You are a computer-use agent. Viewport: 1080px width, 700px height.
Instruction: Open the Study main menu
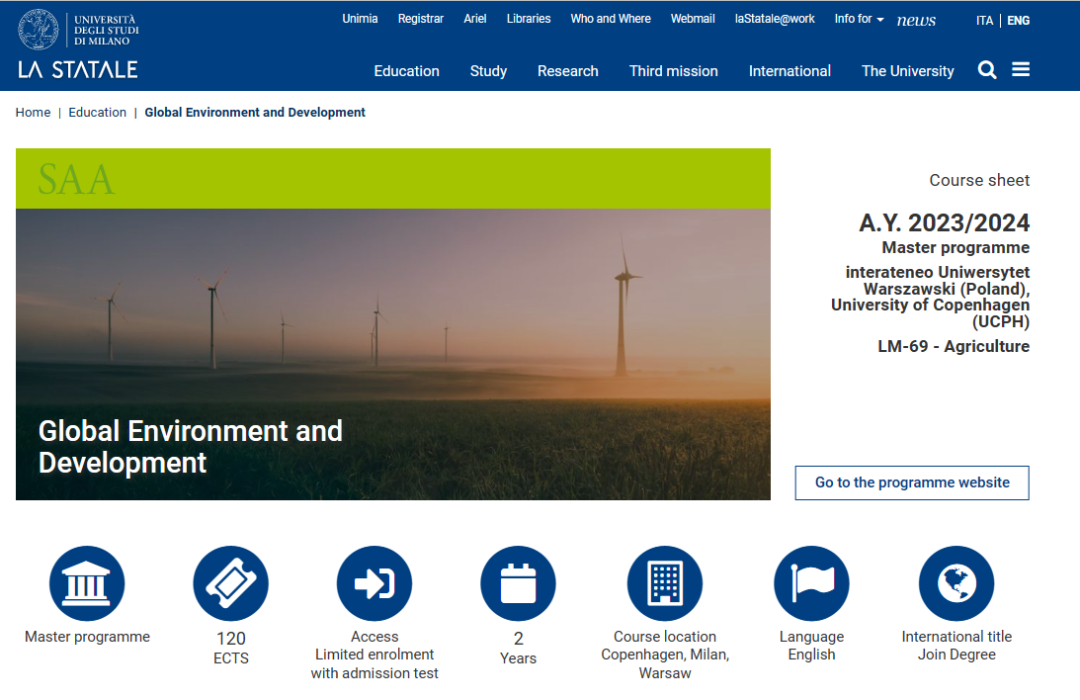(x=488, y=71)
